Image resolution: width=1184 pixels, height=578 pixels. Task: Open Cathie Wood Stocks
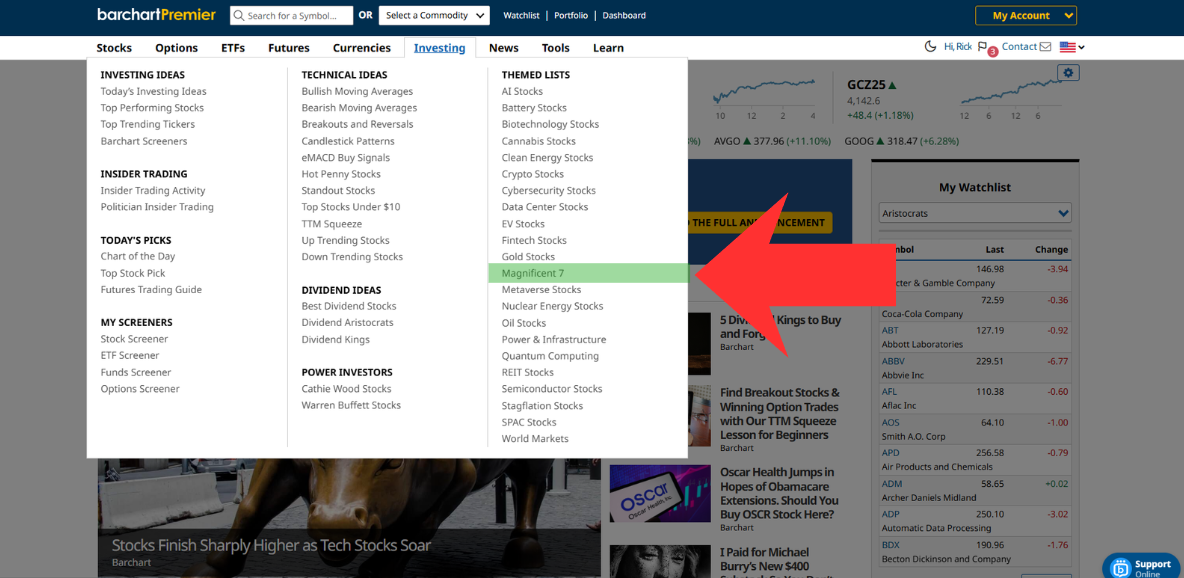tap(347, 388)
